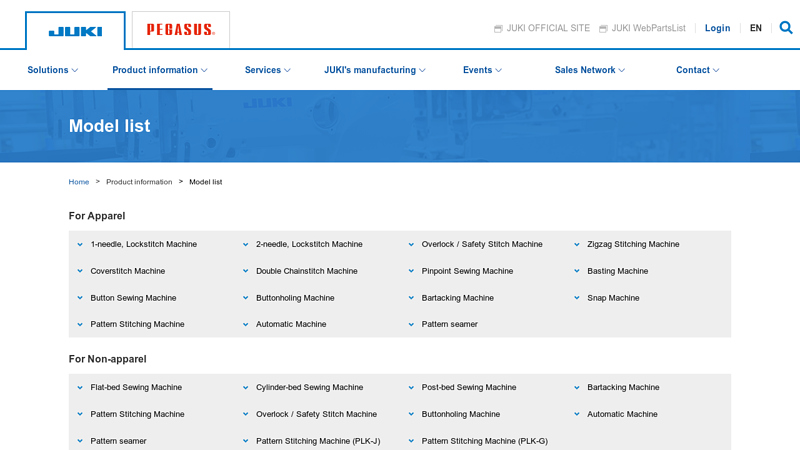This screenshot has width=800, height=450.
Task: Open the Sales Network menu
Action: coord(590,70)
